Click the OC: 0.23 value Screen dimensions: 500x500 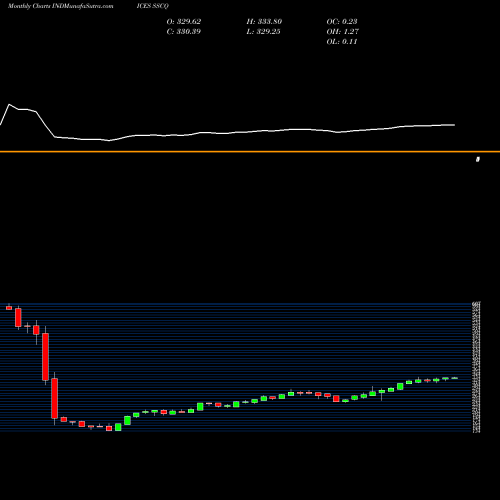pos(342,22)
